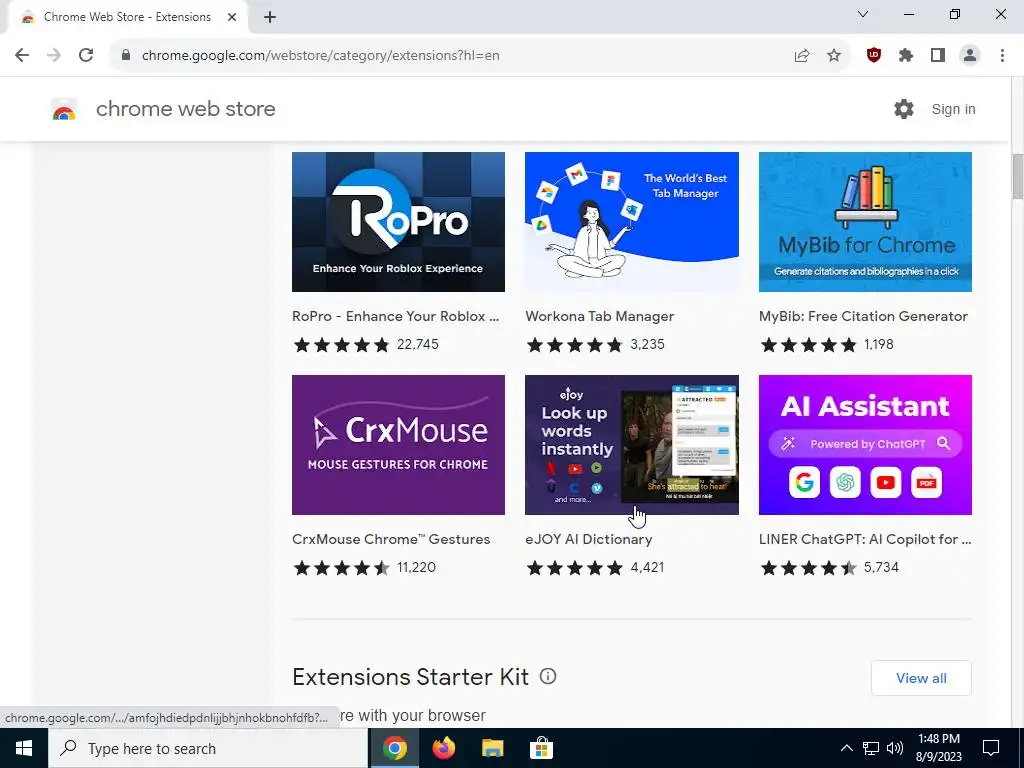
Task: Select the Chrome Web Store - Extensions tab
Action: tap(127, 17)
